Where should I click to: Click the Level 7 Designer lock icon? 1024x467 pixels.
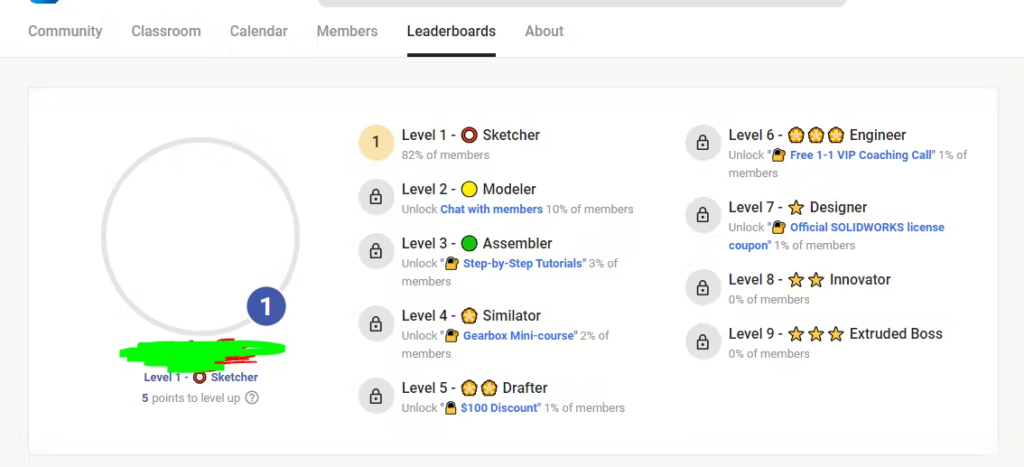(x=703, y=215)
